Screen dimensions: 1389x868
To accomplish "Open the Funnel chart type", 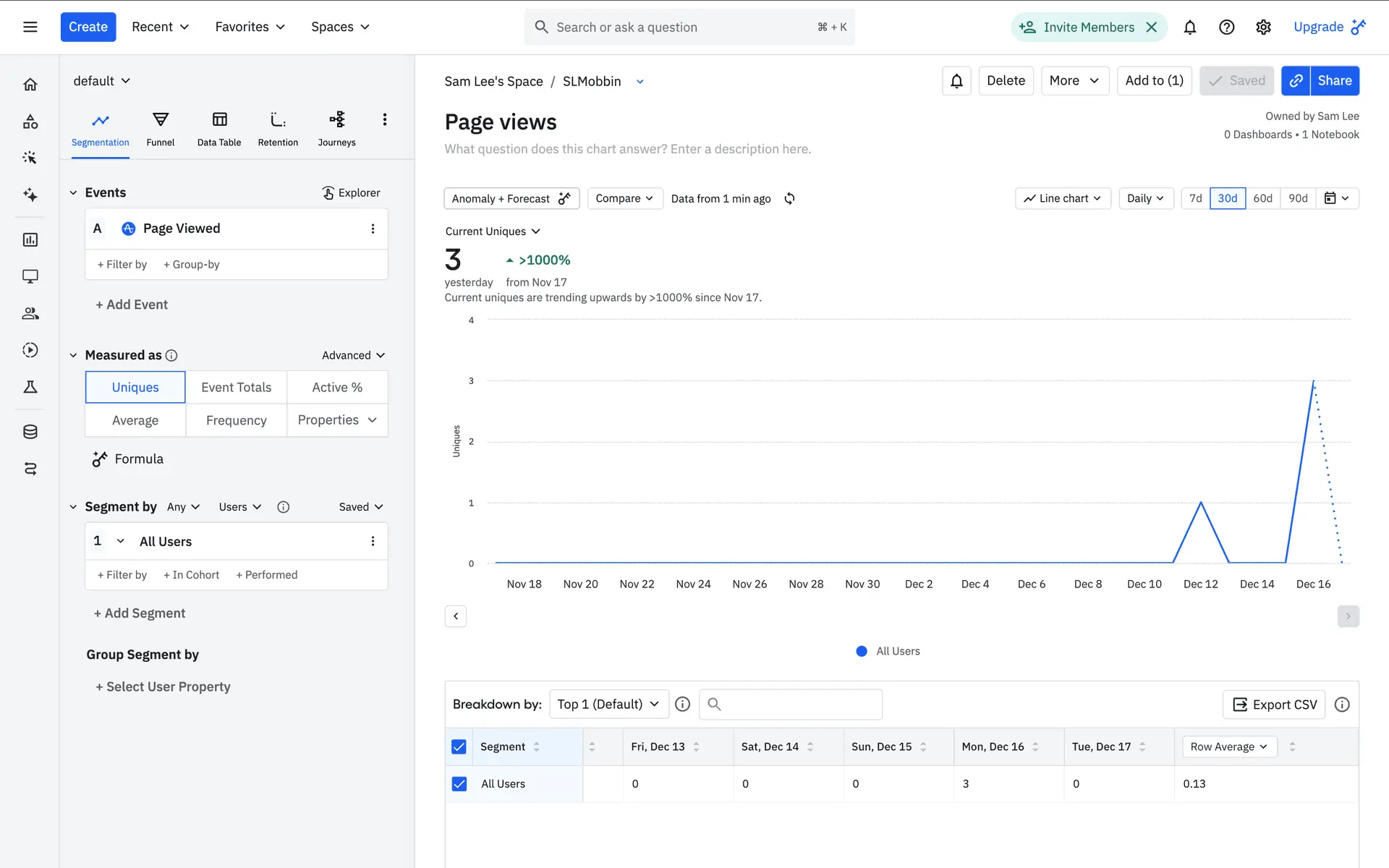I will pyautogui.click(x=160, y=128).
